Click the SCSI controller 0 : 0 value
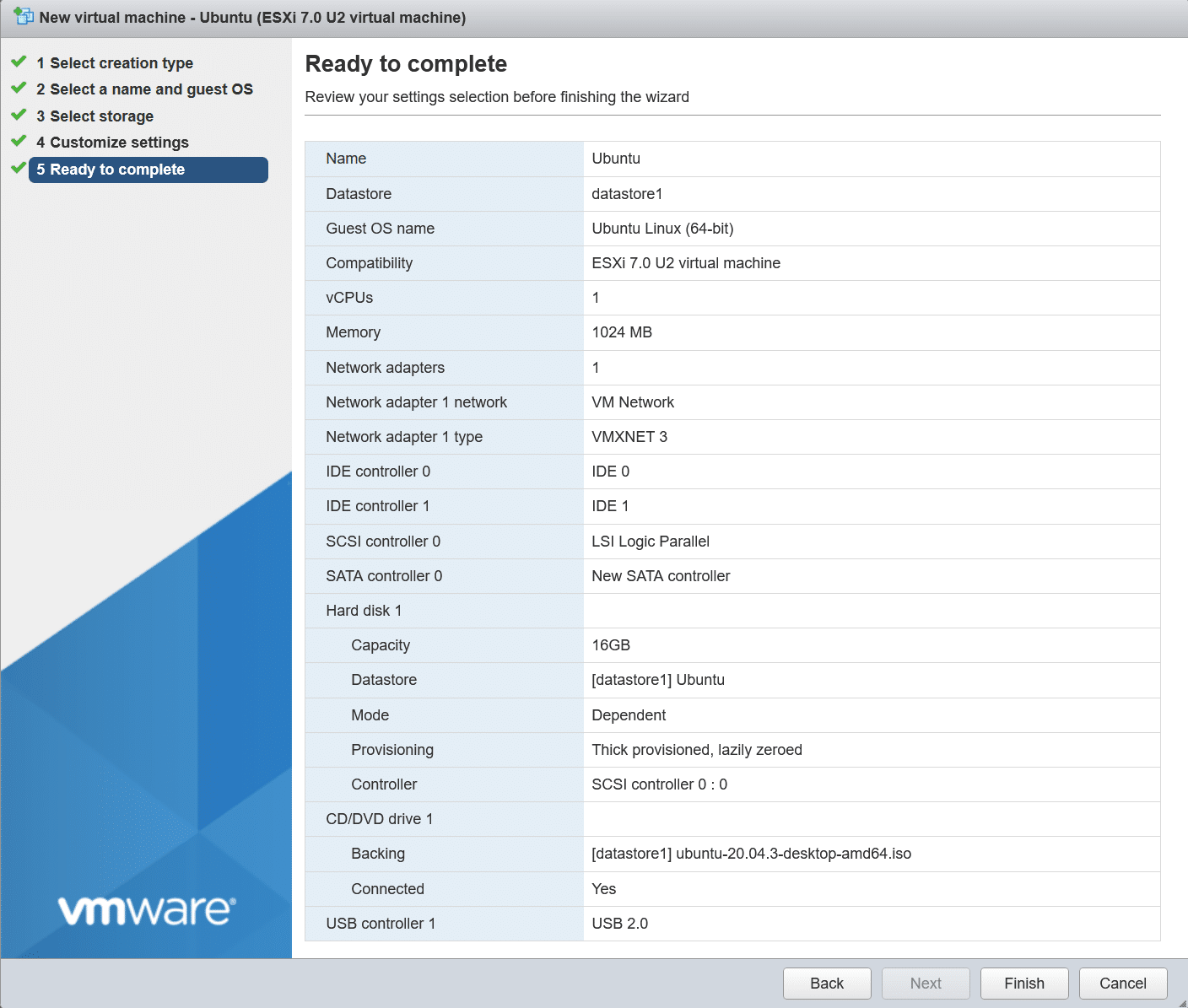Image resolution: width=1188 pixels, height=1008 pixels. tap(659, 784)
